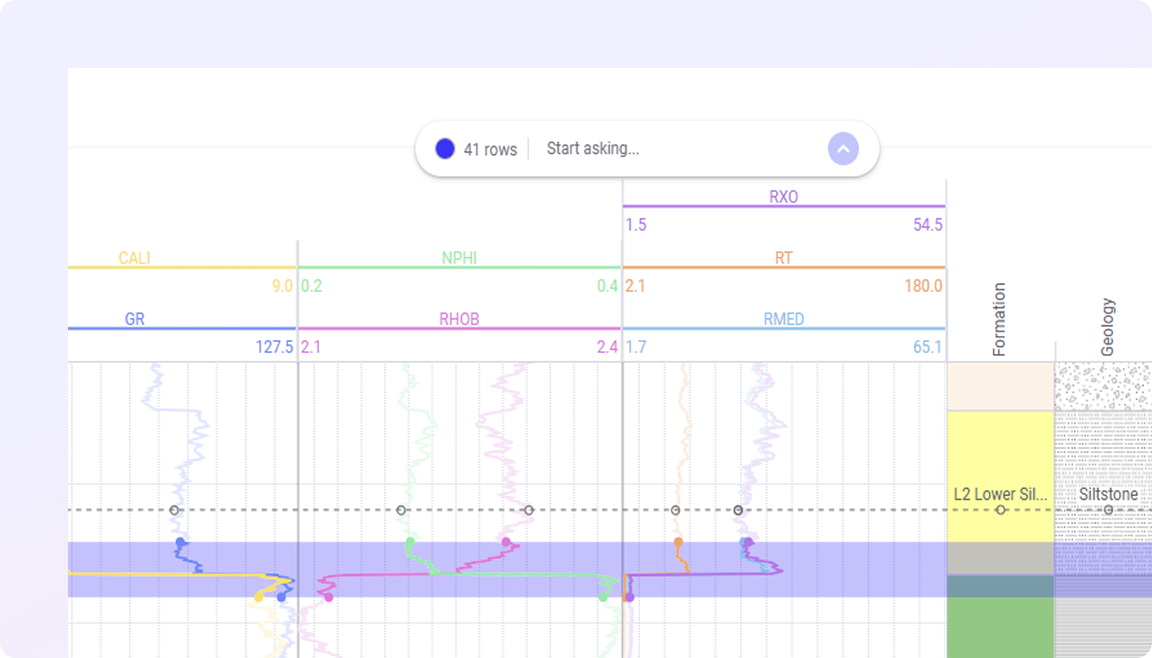
Task: Click the RXO max value 54.5
Action: coord(927,225)
